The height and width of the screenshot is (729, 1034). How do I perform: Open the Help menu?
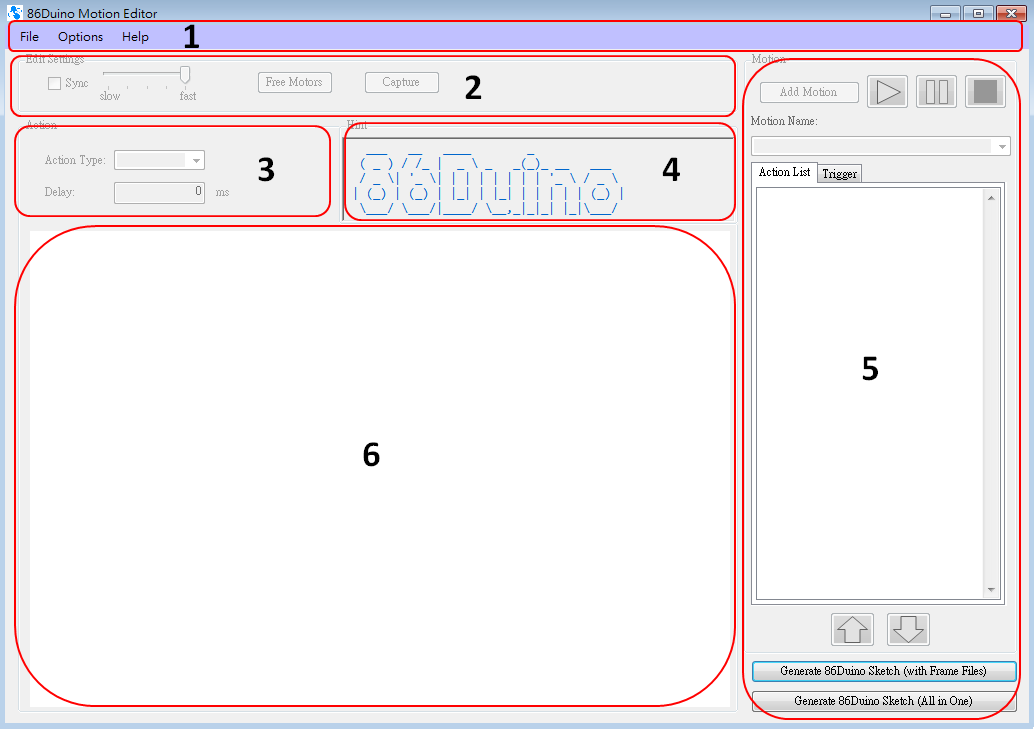135,37
